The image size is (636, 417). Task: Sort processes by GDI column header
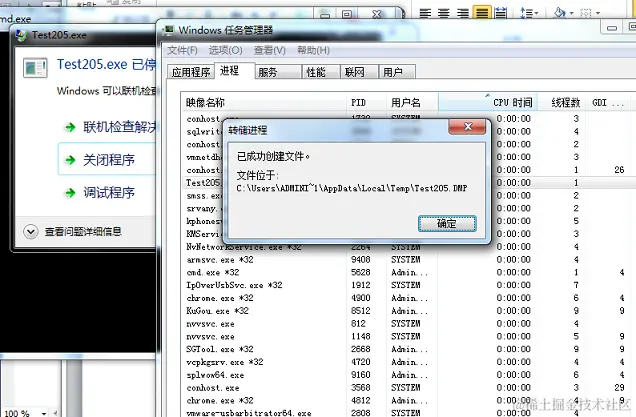tap(609, 102)
